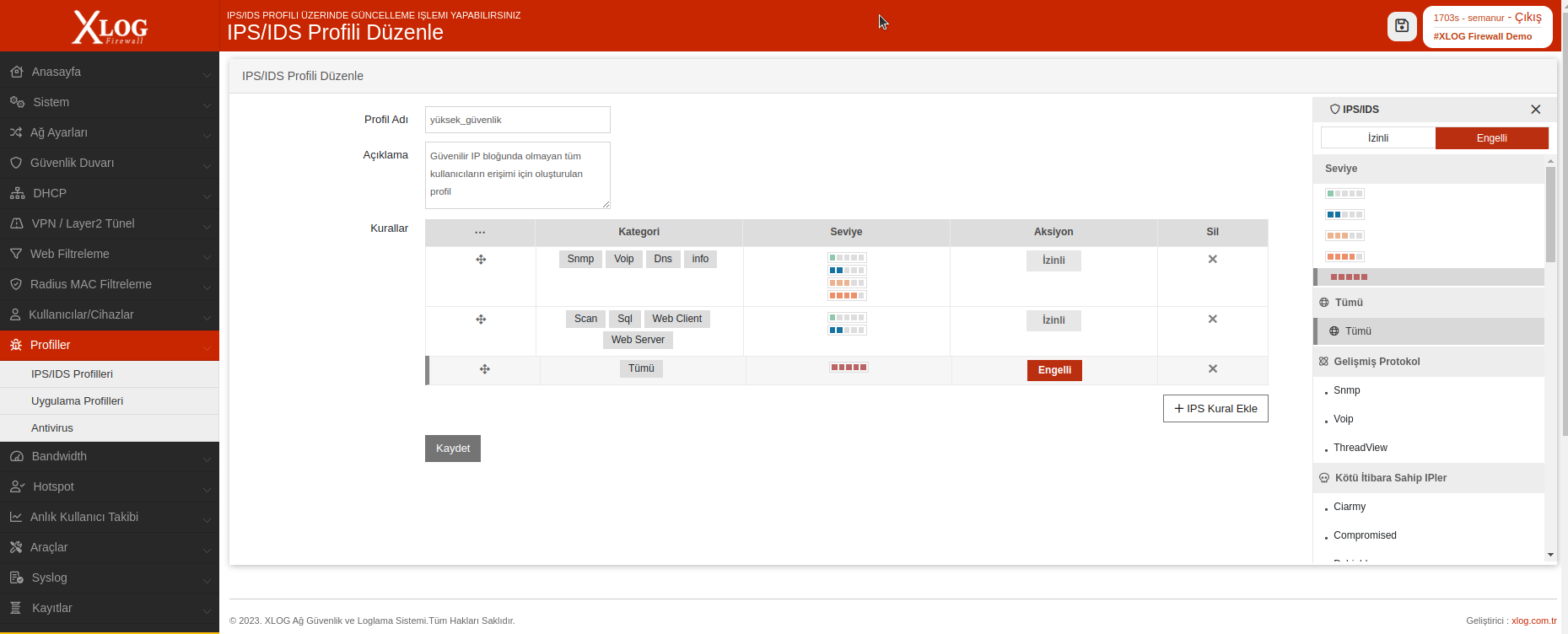Select the blue second Seviye level swatch
Image resolution: width=1568 pixels, height=634 pixels.
tap(1344, 215)
